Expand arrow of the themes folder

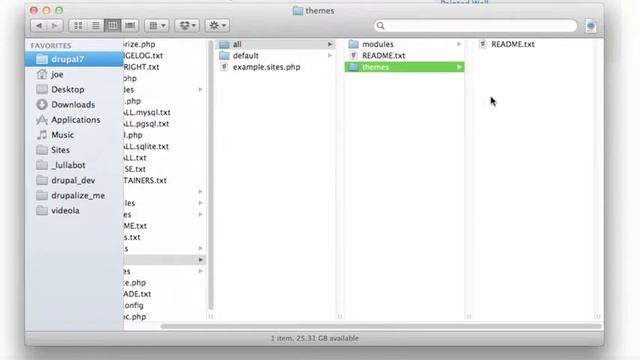coord(459,67)
